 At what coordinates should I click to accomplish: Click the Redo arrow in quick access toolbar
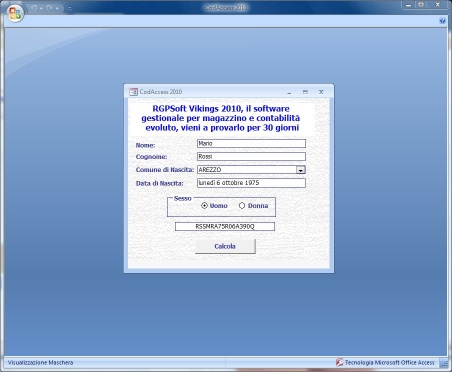click(49, 8)
